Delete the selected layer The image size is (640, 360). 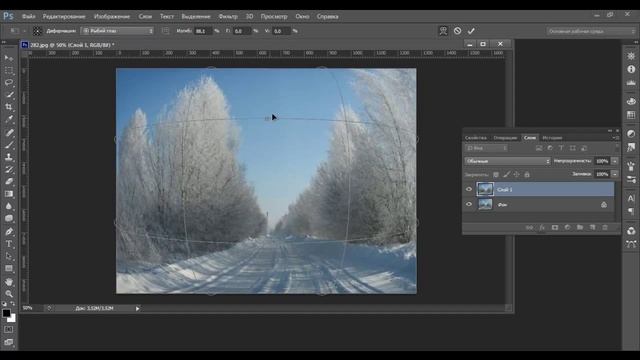tap(605, 227)
